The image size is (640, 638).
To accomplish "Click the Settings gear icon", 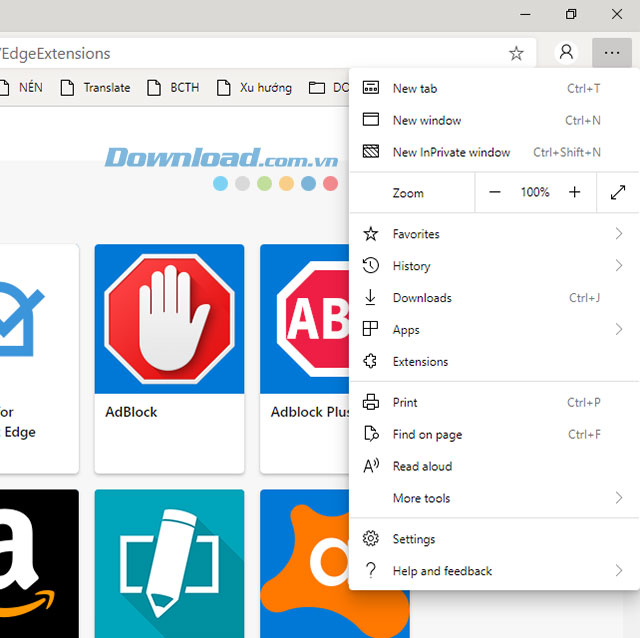I will coord(371,538).
